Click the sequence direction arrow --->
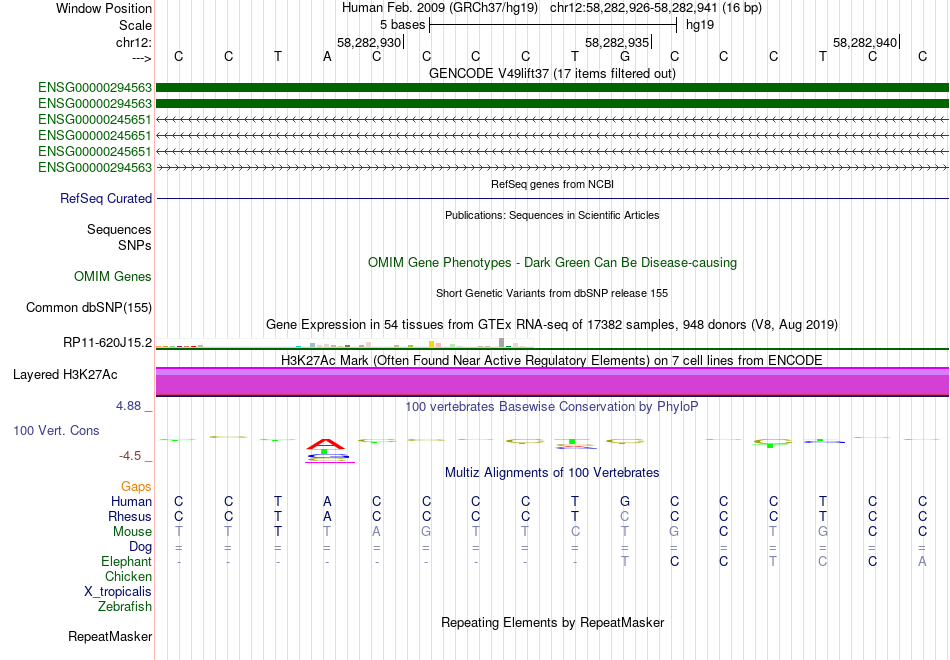950x660 pixels. (142, 58)
